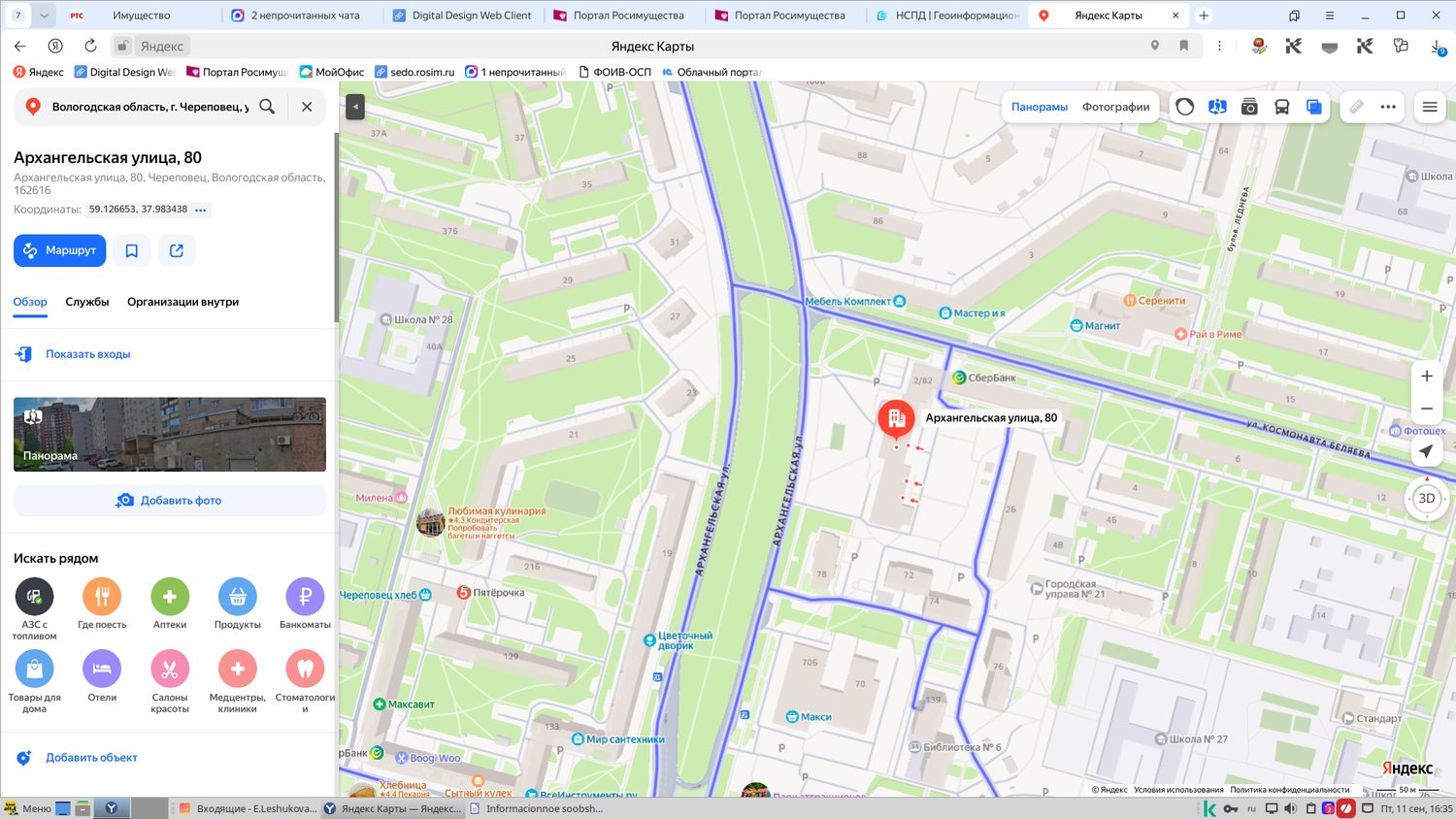Open a new browser tab with plus
Viewport: 1456px width, 819px height.
(x=1204, y=16)
